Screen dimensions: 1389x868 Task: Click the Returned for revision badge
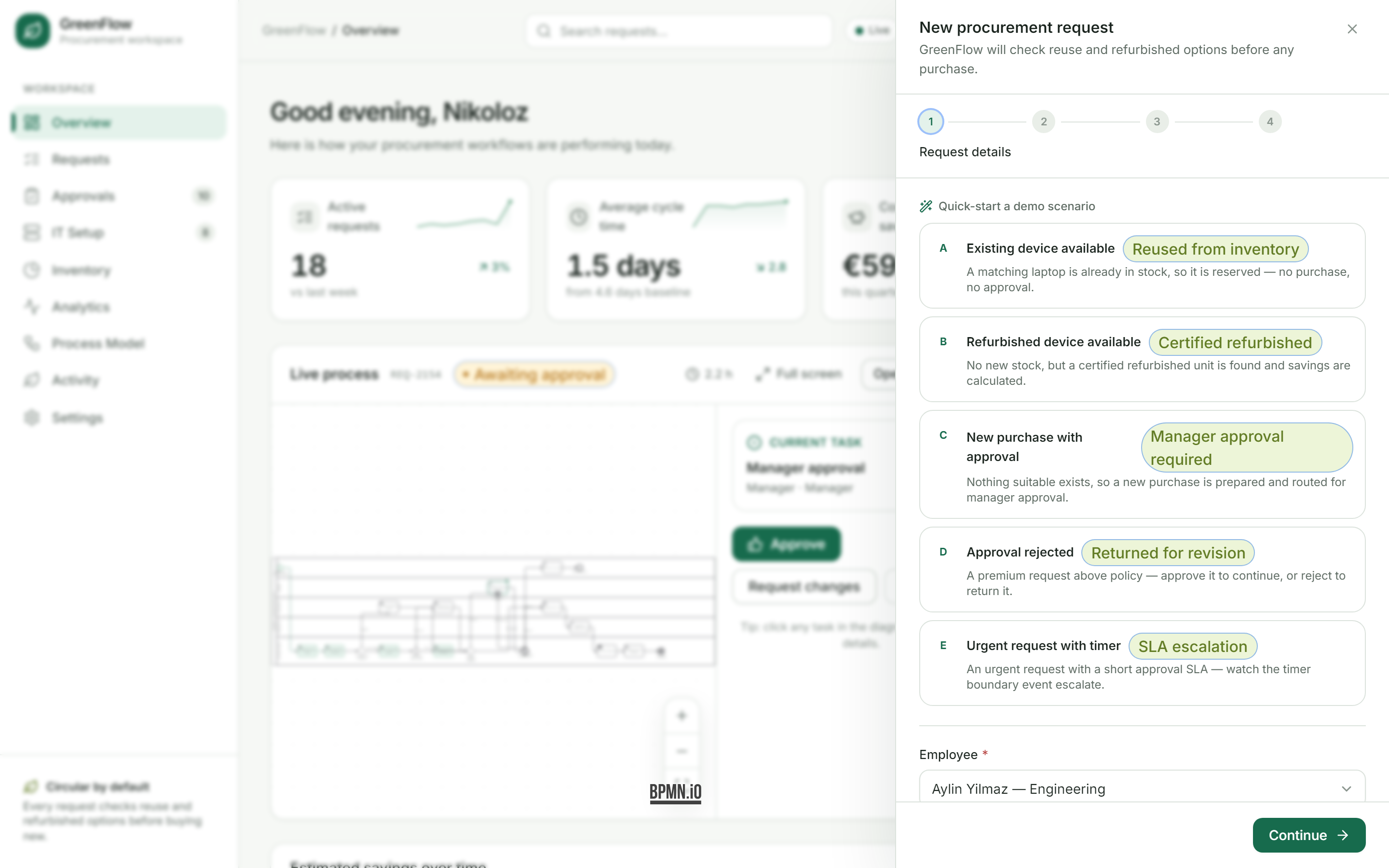1168,553
